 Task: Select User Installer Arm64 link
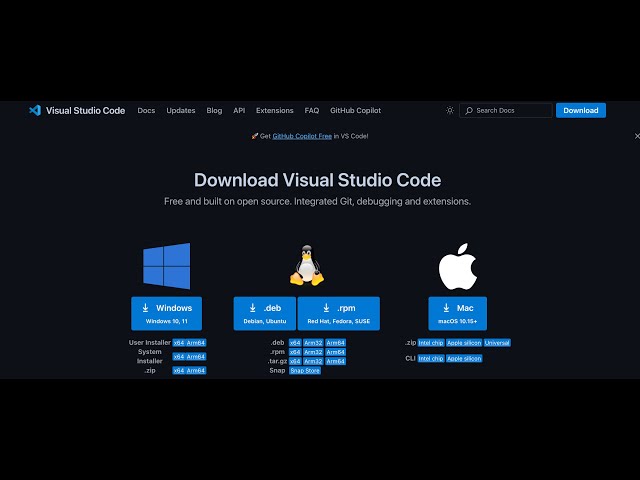click(x=196, y=343)
